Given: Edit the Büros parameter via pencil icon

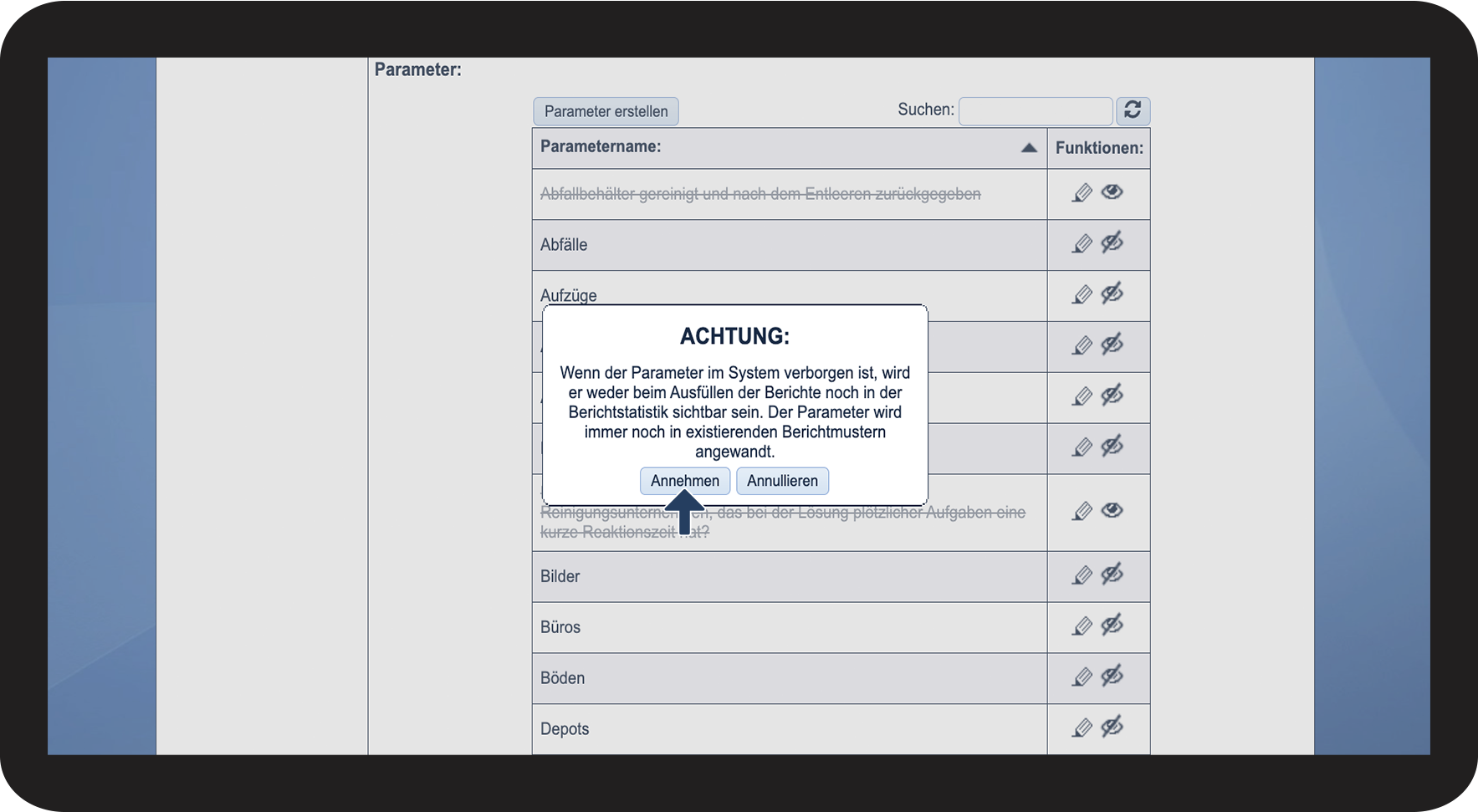Looking at the screenshot, I should (x=1082, y=626).
